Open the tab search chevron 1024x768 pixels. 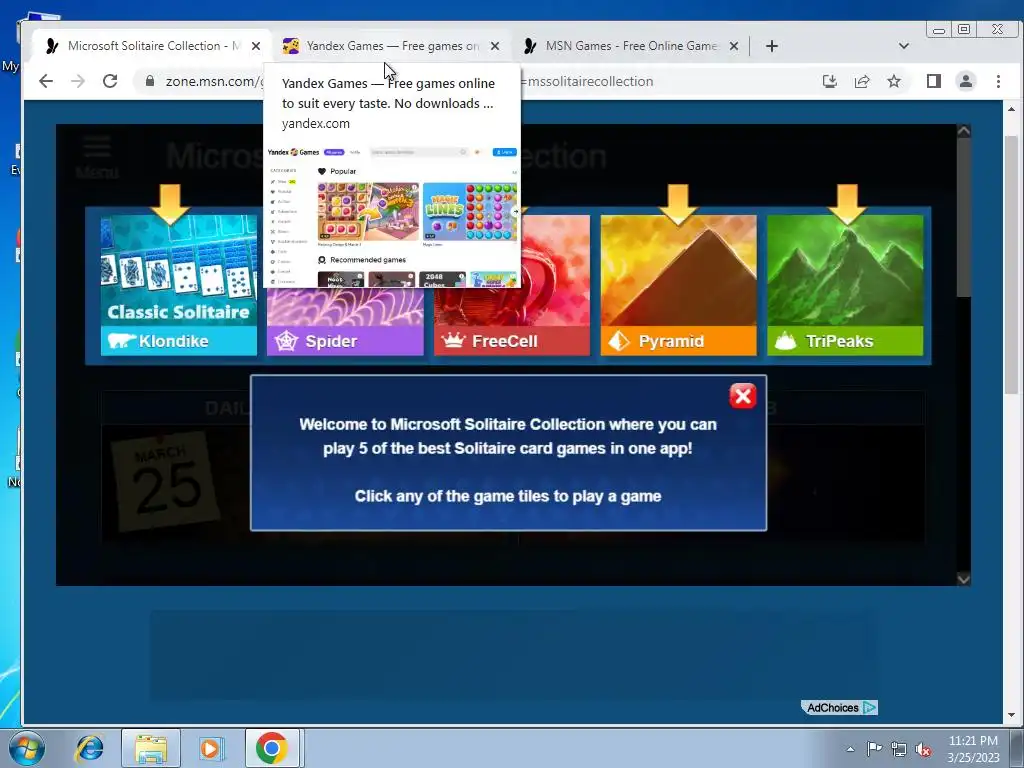[x=904, y=46]
